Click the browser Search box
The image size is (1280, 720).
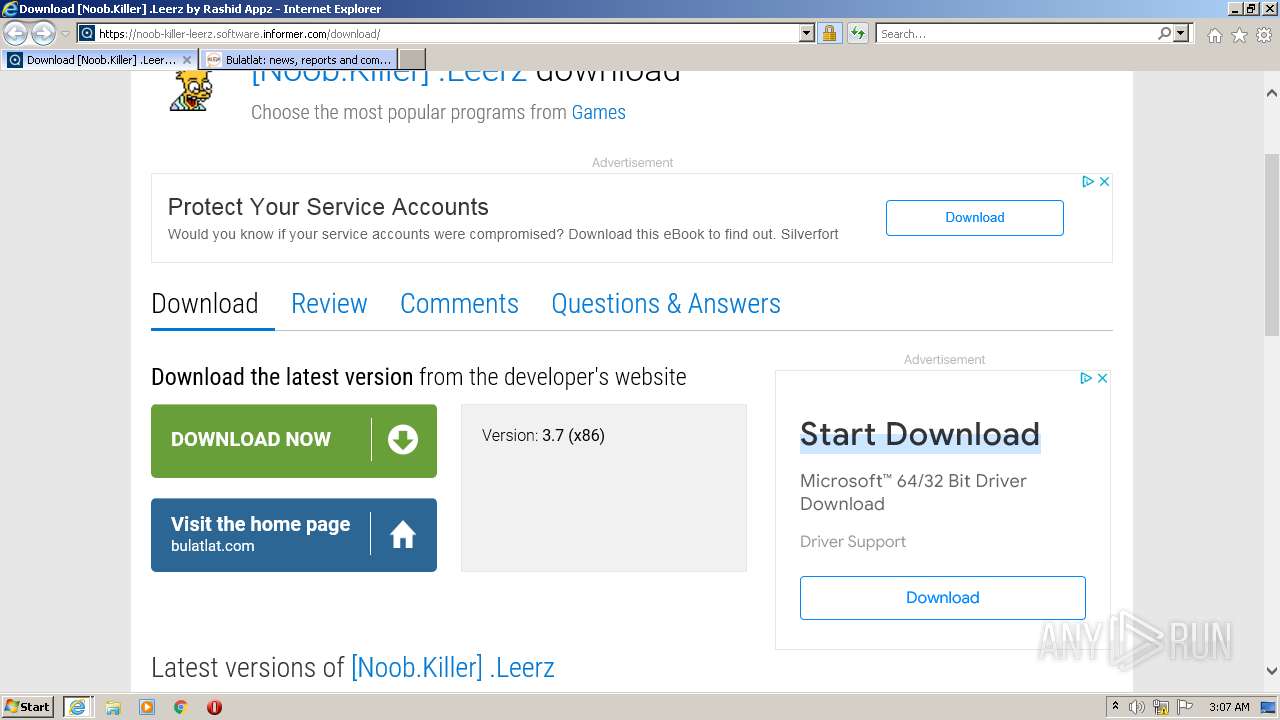coord(1016,33)
